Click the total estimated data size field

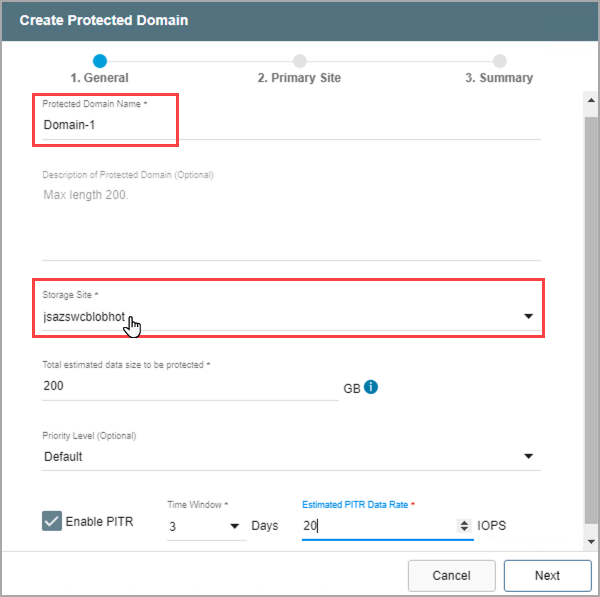coord(190,386)
